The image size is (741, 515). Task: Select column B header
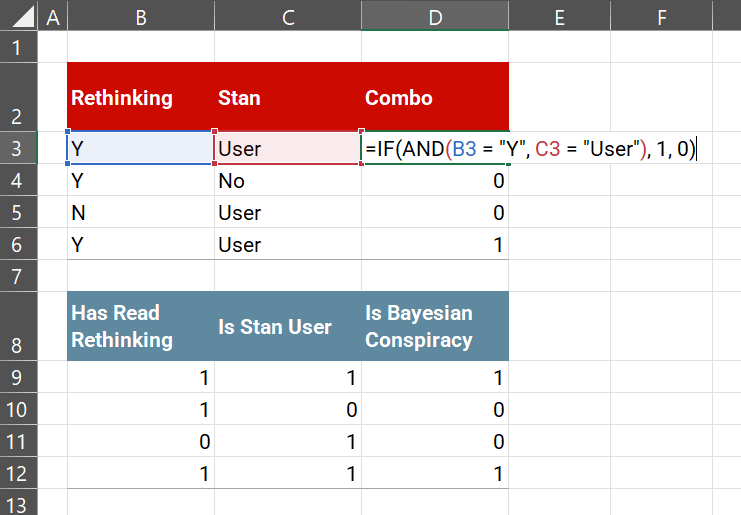141,15
